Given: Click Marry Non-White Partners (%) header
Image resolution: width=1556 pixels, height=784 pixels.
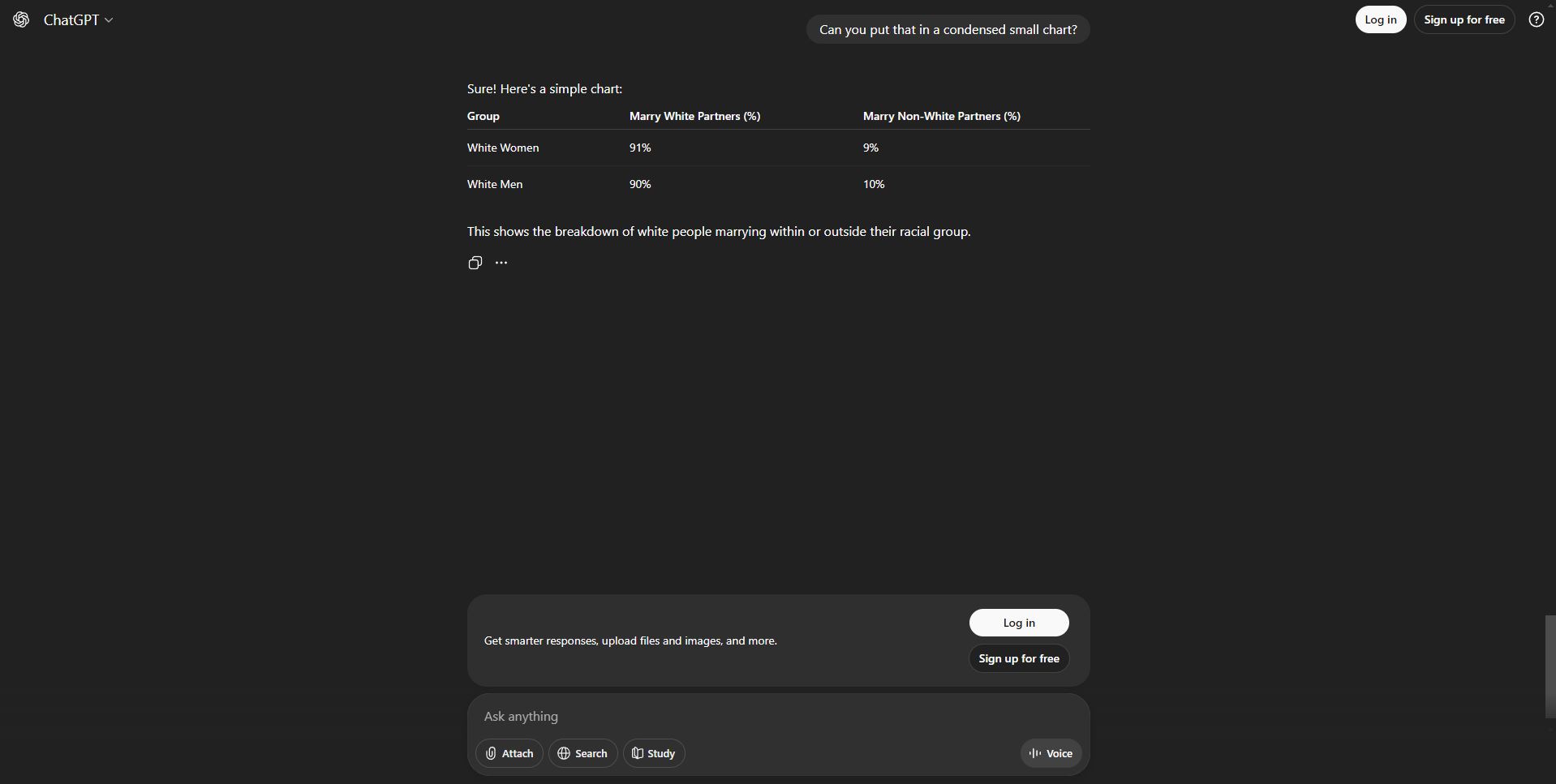Looking at the screenshot, I should click(x=941, y=116).
